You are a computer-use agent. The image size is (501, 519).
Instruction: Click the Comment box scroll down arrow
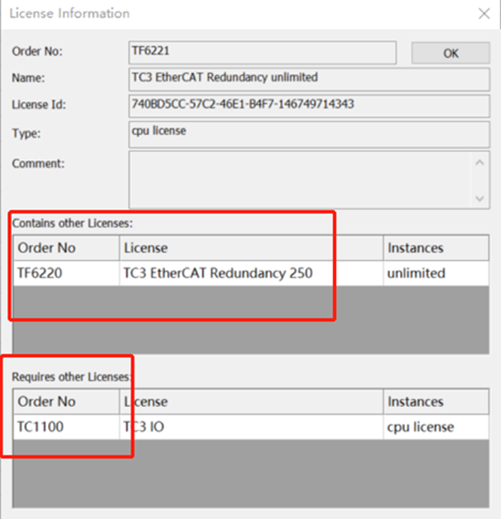480,198
